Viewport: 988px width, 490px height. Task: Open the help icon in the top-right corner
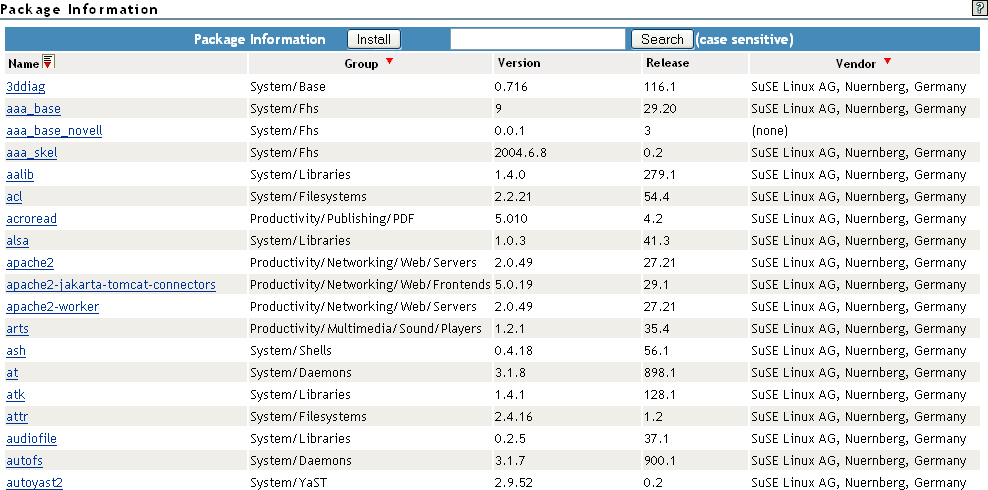979,8
